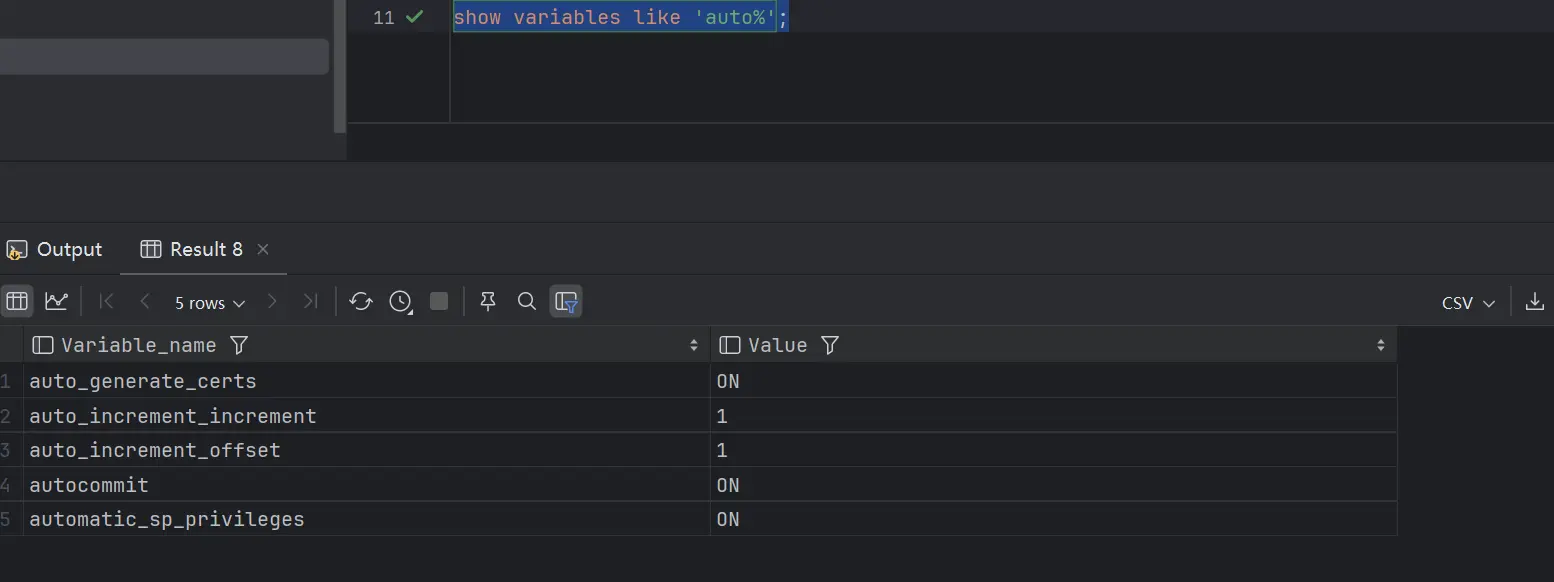The width and height of the screenshot is (1554, 582).
Task: Switch to the Output tab
Action: click(55, 249)
